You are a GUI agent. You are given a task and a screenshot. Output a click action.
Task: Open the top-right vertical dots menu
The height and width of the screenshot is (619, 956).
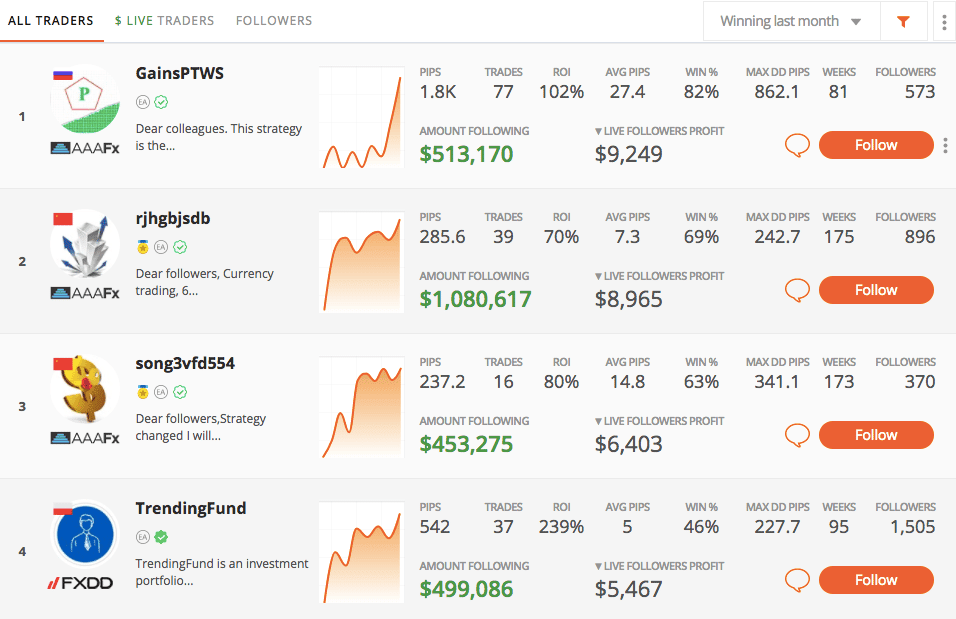pyautogui.click(x=944, y=21)
